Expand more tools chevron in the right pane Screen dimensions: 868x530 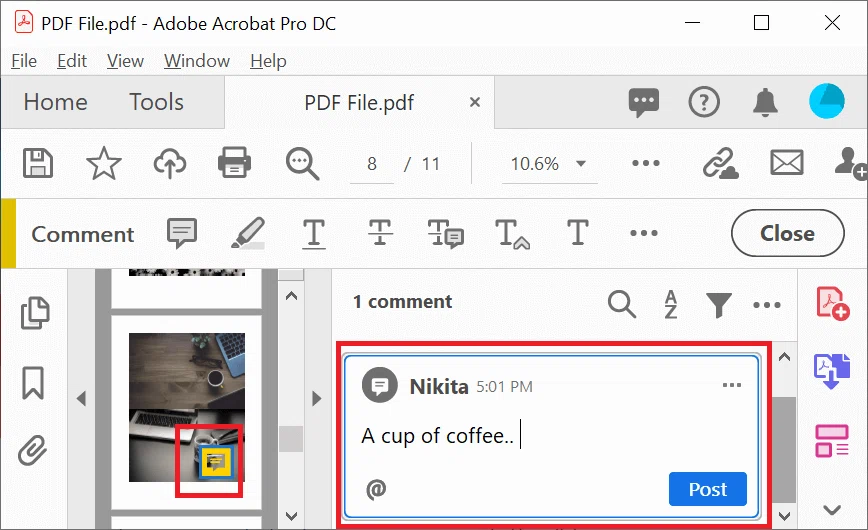[x=832, y=510]
